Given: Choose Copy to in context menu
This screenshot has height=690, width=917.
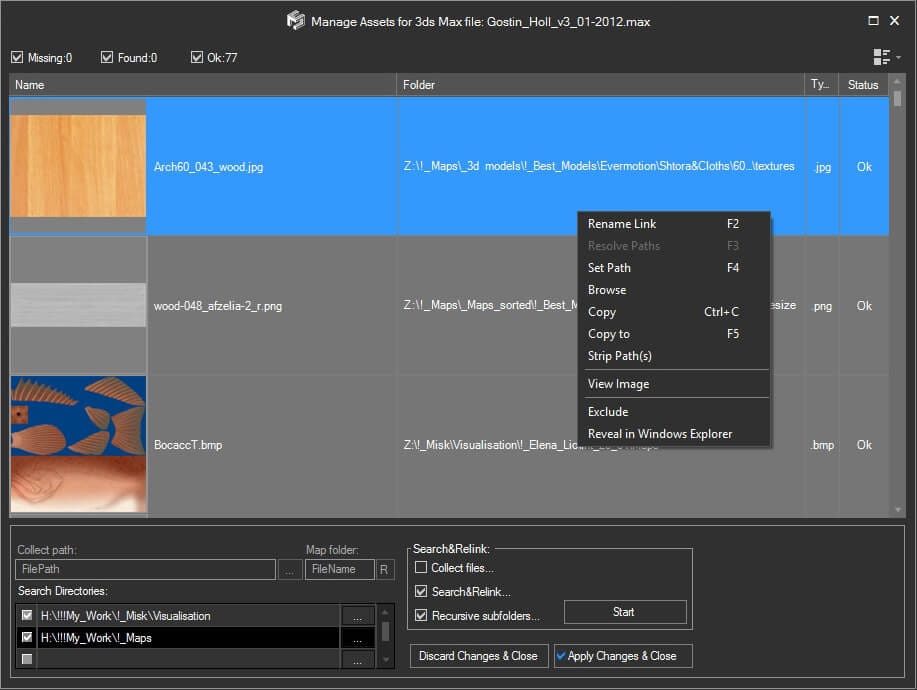Looking at the screenshot, I should click(674, 334).
